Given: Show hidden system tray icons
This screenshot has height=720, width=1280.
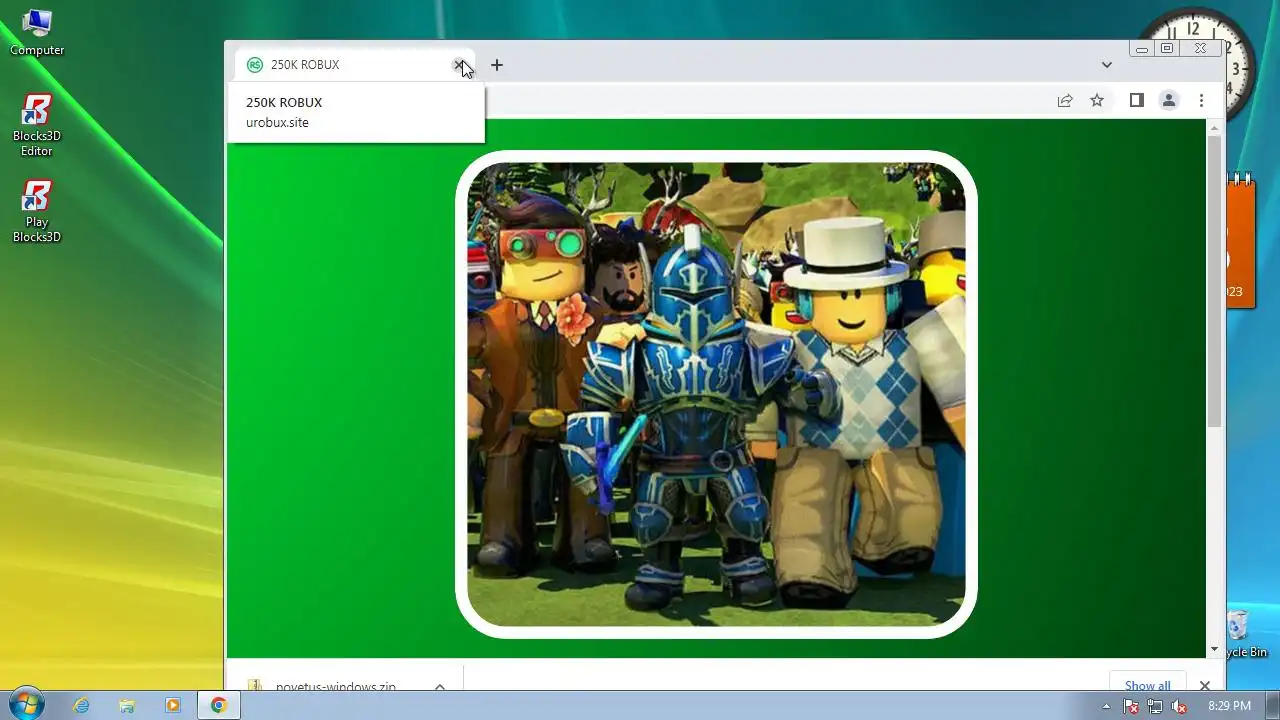Looking at the screenshot, I should 1106,706.
